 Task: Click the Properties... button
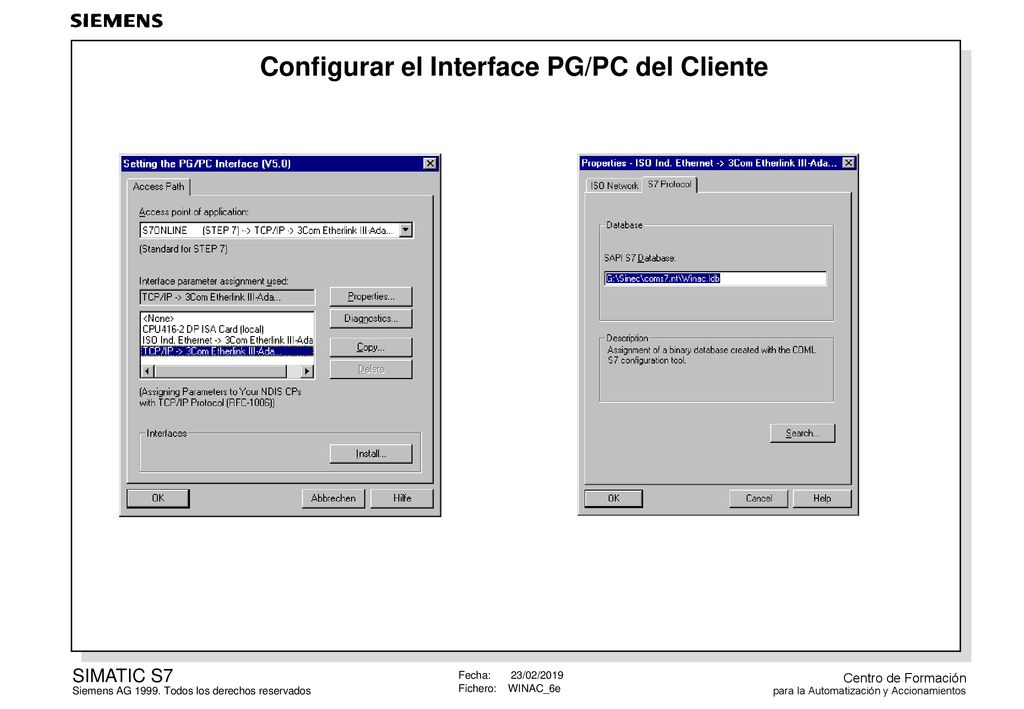coord(371,296)
